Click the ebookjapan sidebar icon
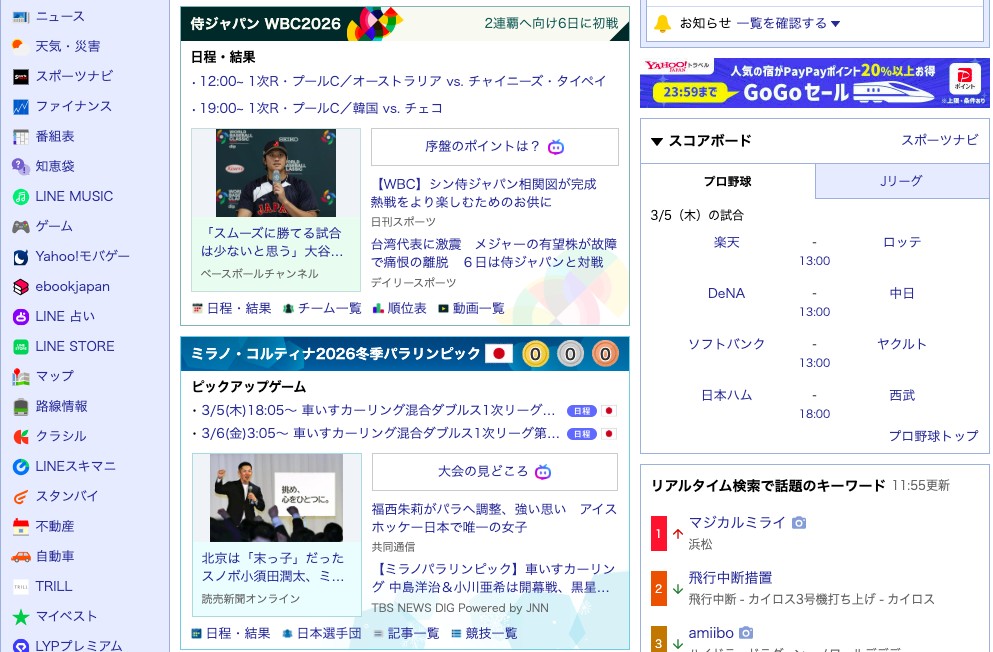Viewport: 993px width, 652px height. click(x=20, y=287)
